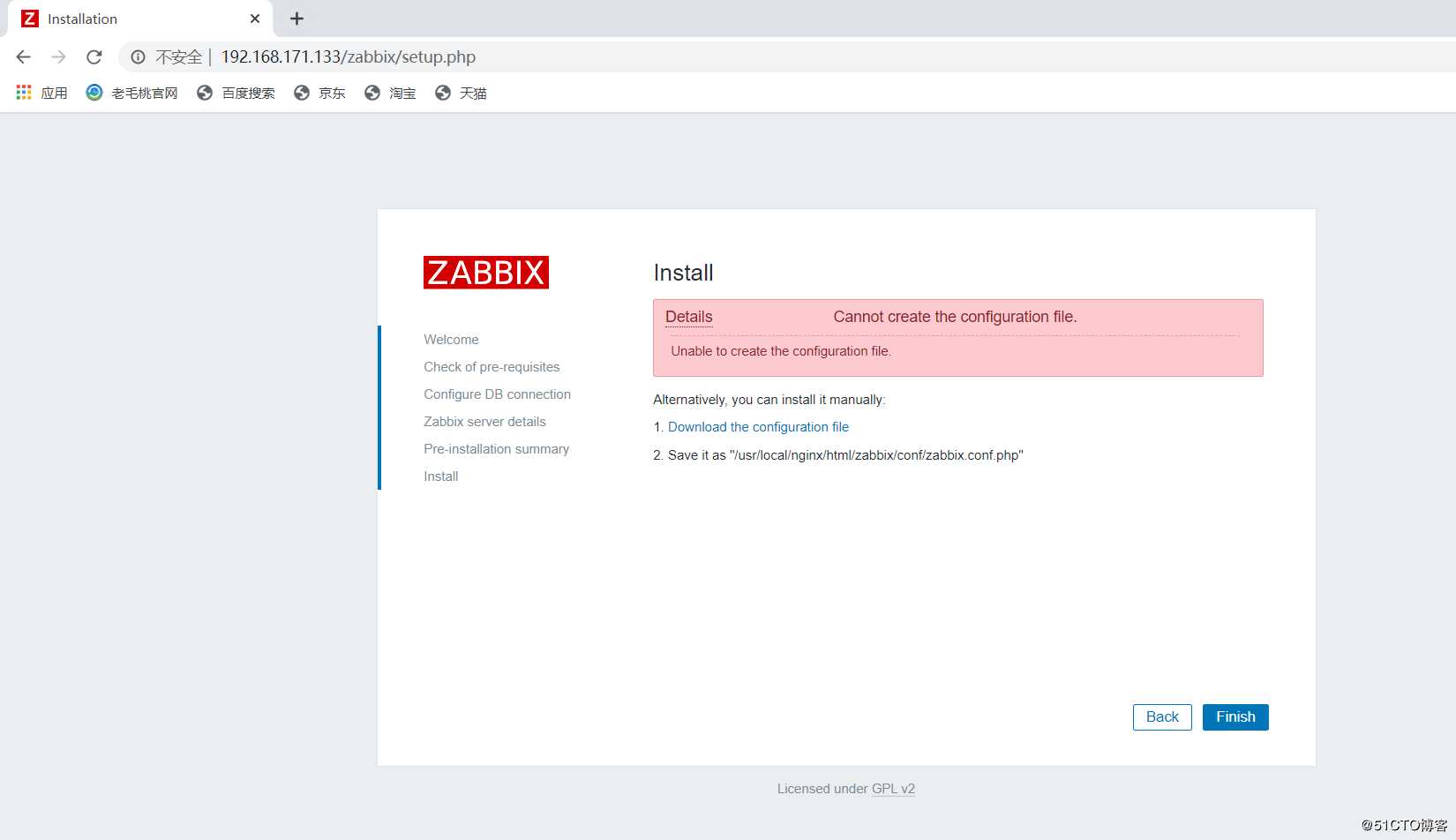
Task: Select the Pre-installation summary step
Action: [496, 449]
